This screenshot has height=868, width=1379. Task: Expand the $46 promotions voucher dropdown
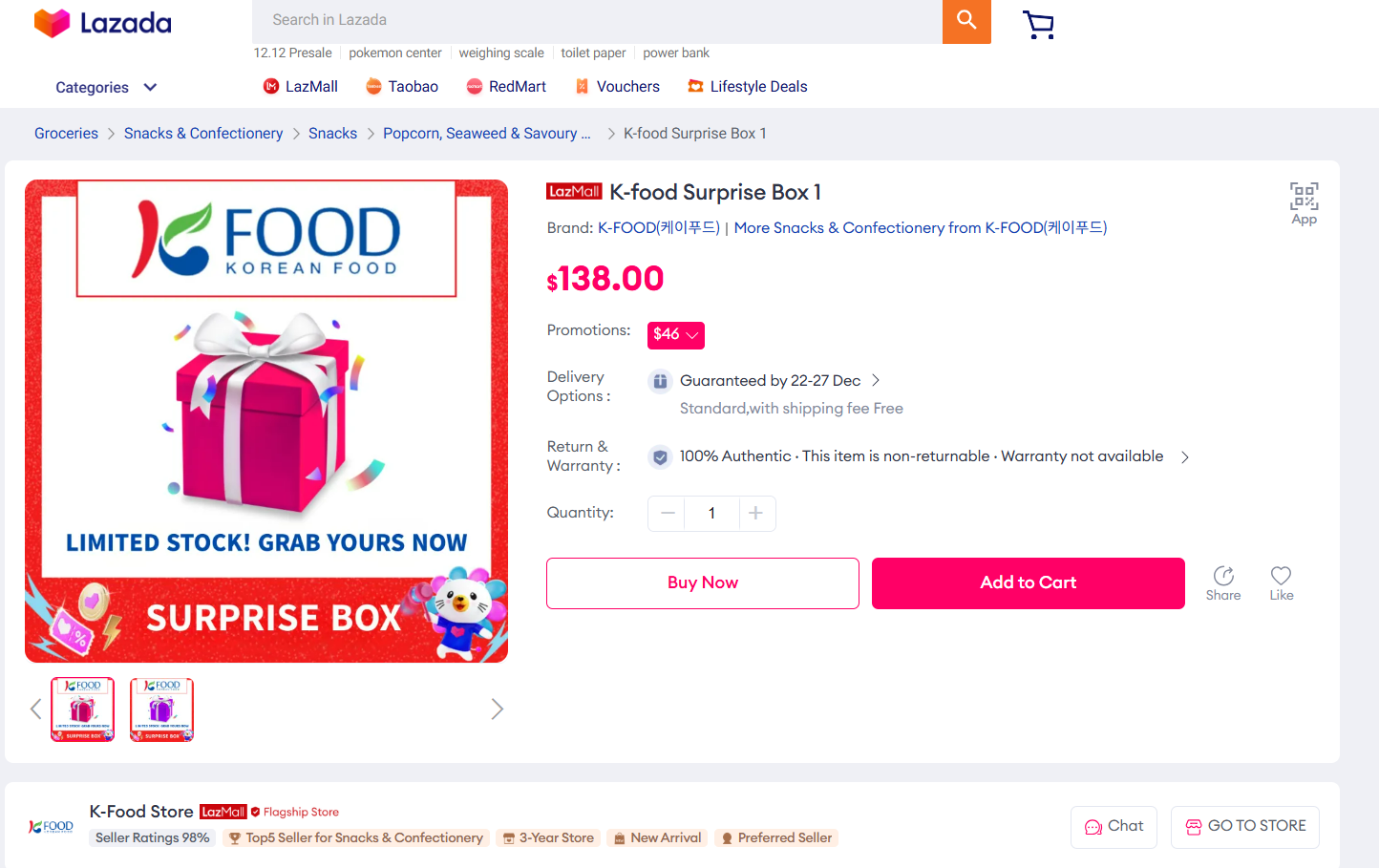676,335
